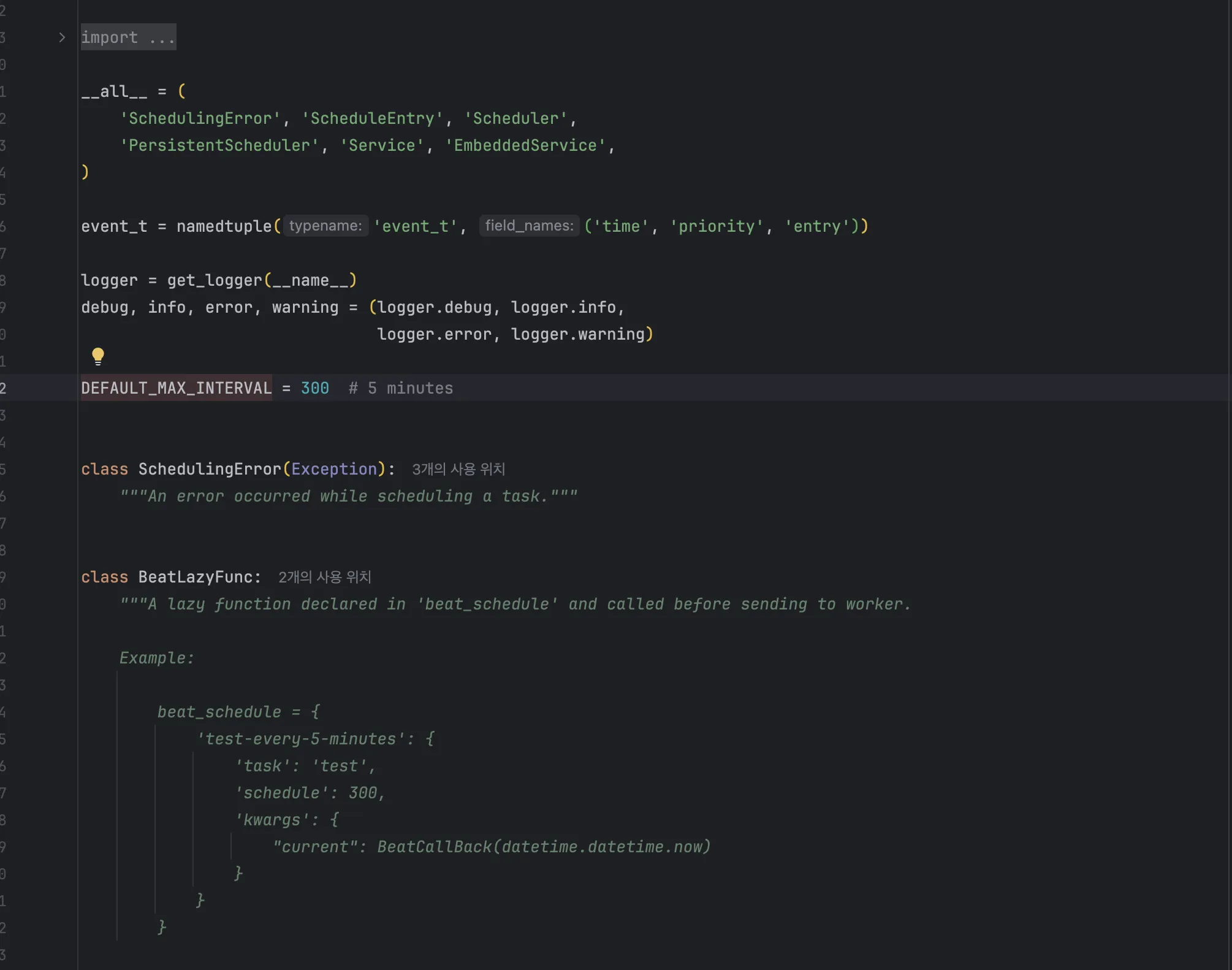Image resolution: width=1232 pixels, height=970 pixels.
Task: Click the typename inline parameter hint
Action: point(325,226)
